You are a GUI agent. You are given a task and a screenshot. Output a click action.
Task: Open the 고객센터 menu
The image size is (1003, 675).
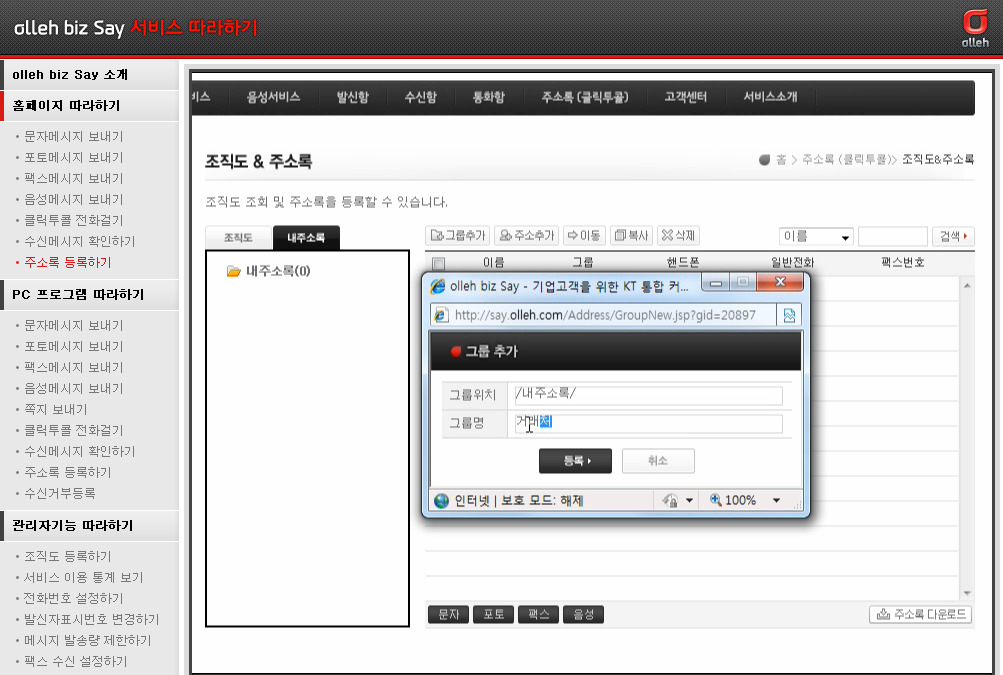click(685, 97)
